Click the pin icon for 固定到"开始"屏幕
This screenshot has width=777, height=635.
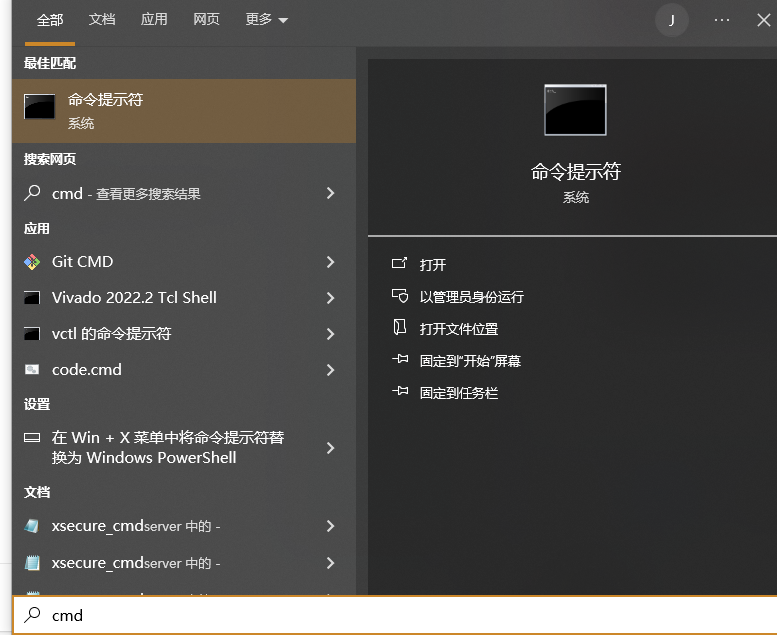point(400,359)
